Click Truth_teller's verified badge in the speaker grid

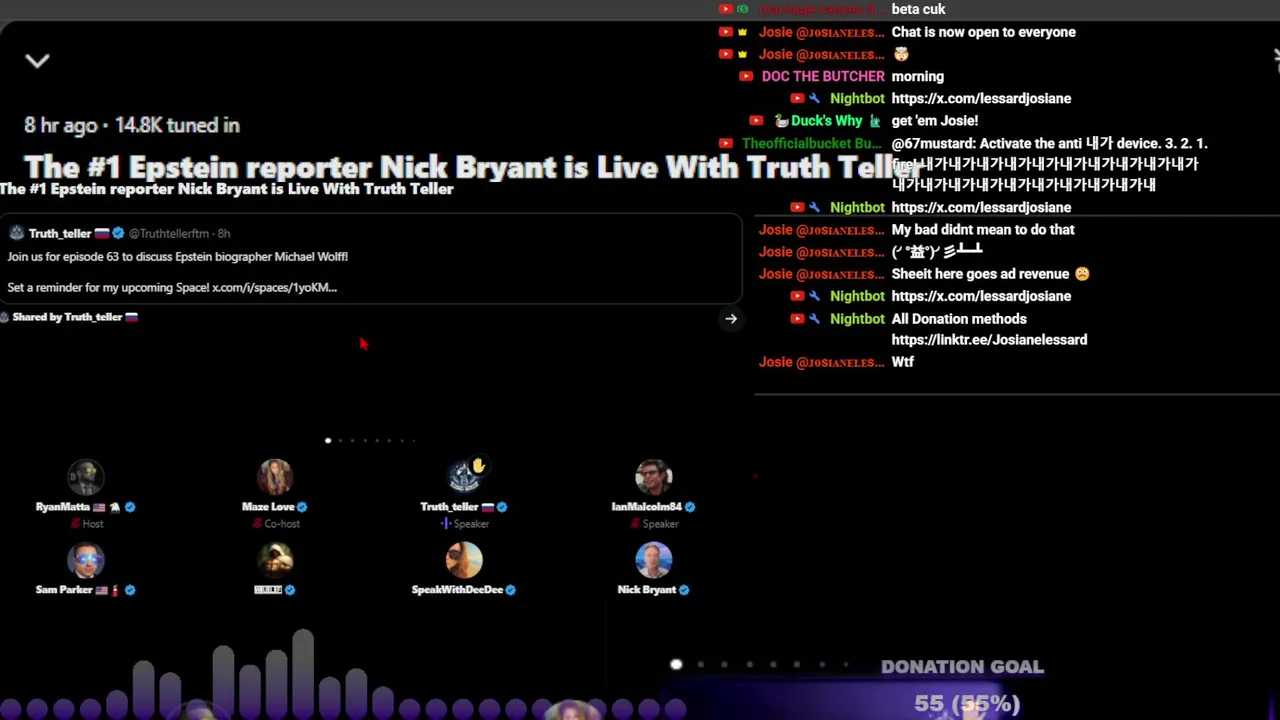pyautogui.click(x=502, y=507)
